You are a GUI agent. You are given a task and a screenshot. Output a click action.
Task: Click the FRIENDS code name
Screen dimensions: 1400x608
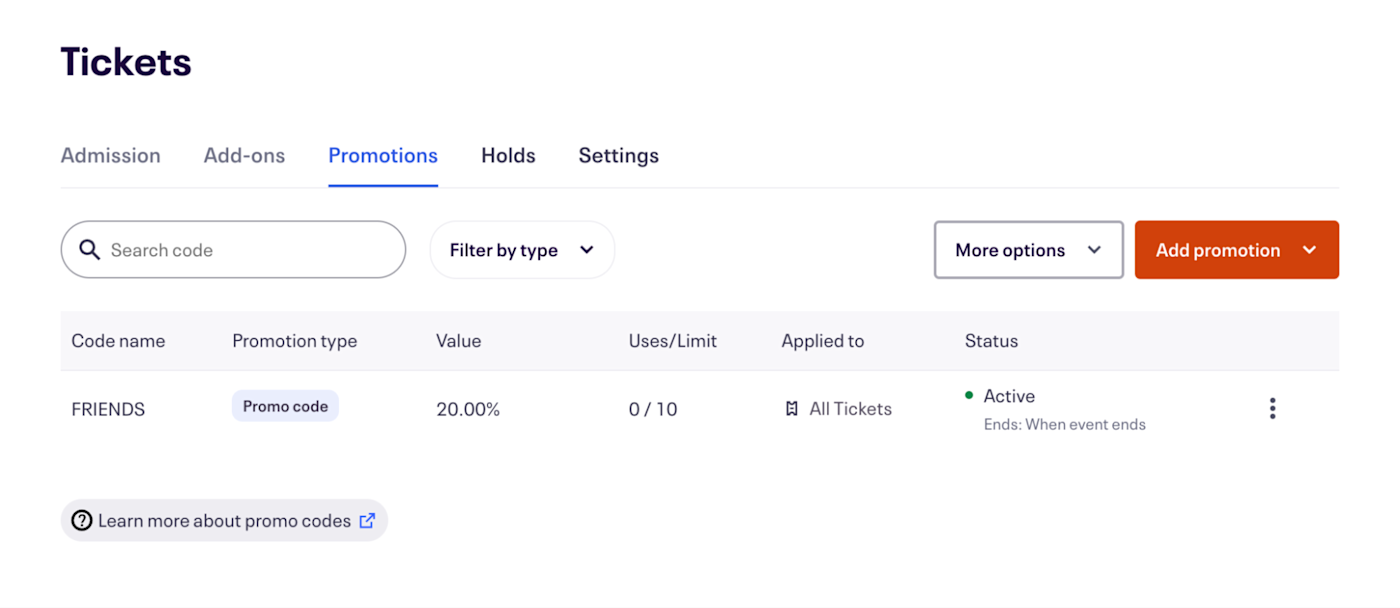(108, 409)
